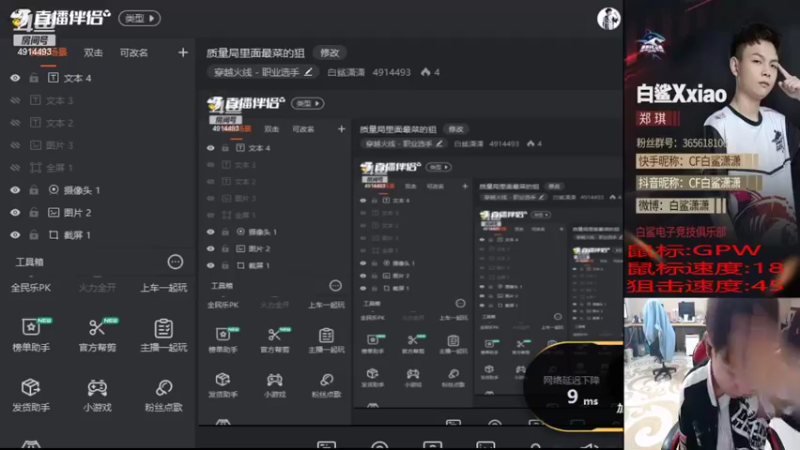Click fullscreen type icon of main 全屏 1 layer
This screenshot has height=450, width=800.
pyautogui.click(x=35, y=167)
